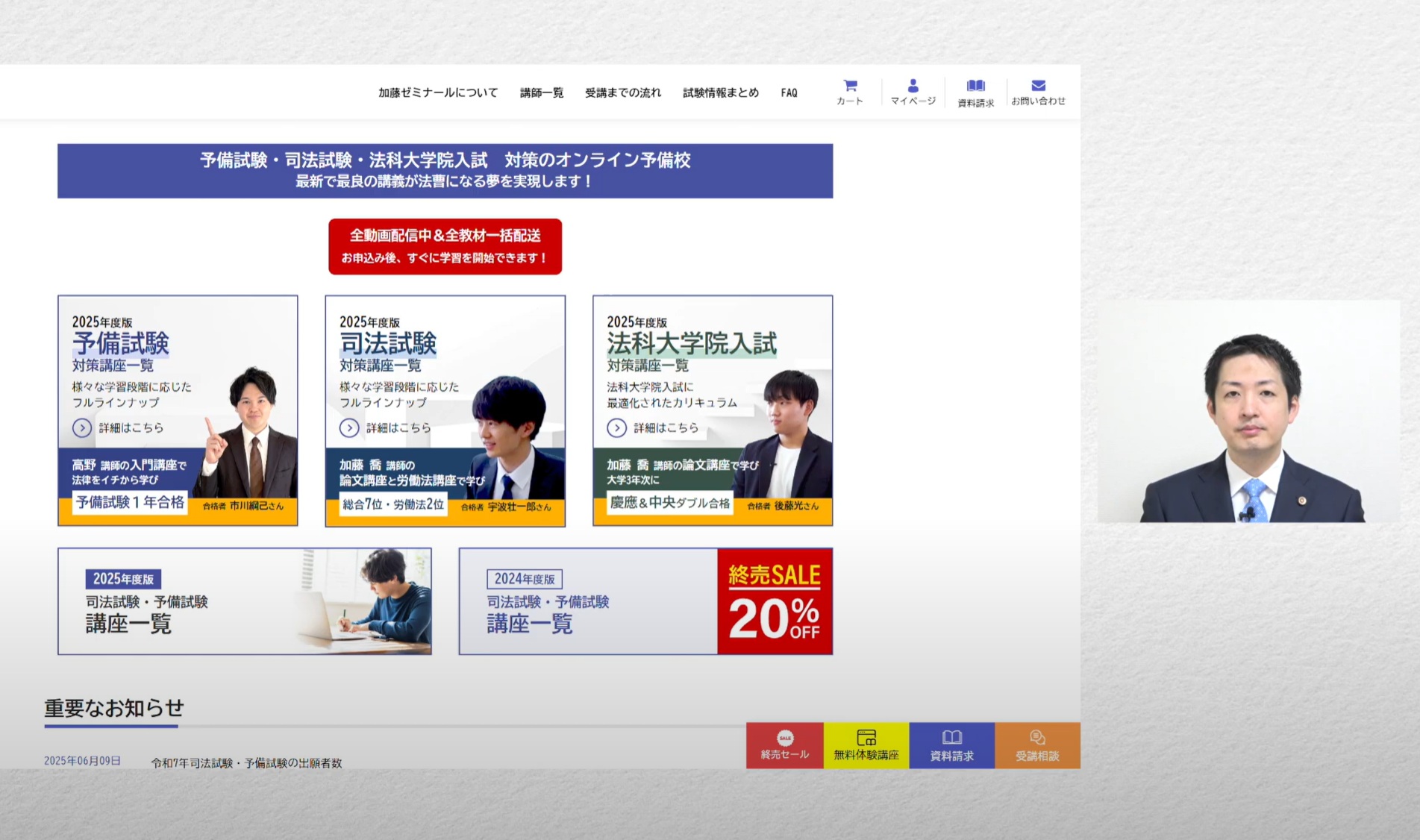Viewport: 1420px width, 840px height.
Task: Click the お問い合わせ envelope icon
Action: pos(1038,93)
